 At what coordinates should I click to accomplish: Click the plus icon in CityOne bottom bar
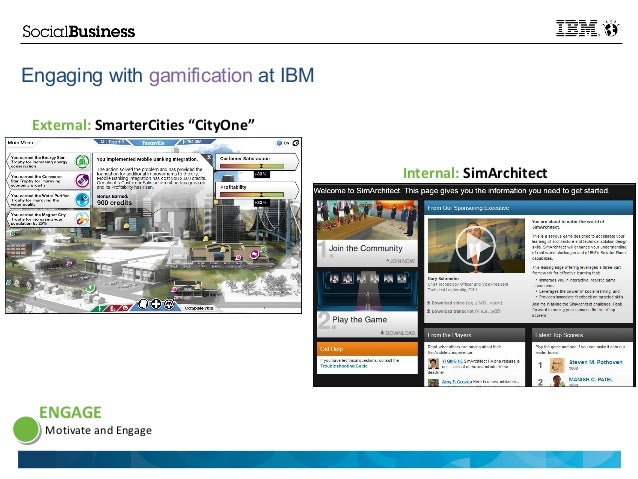156,304
